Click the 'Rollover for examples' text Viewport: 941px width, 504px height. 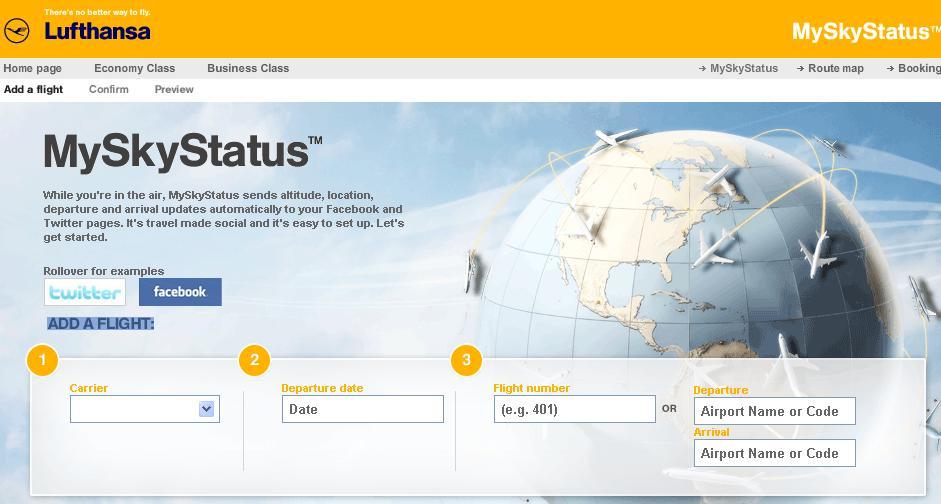coord(103,271)
